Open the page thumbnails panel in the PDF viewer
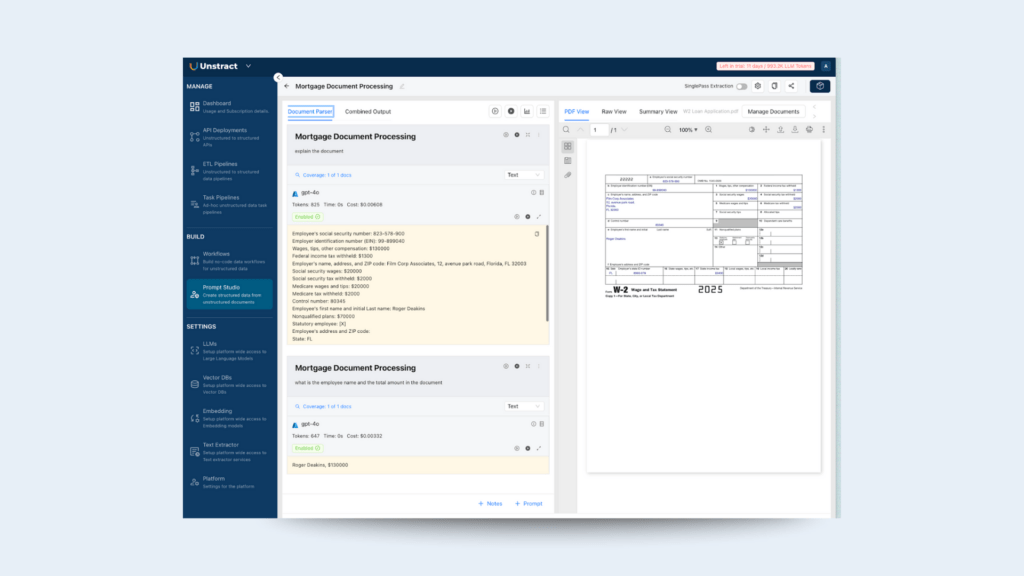The image size is (1024, 576). [568, 147]
